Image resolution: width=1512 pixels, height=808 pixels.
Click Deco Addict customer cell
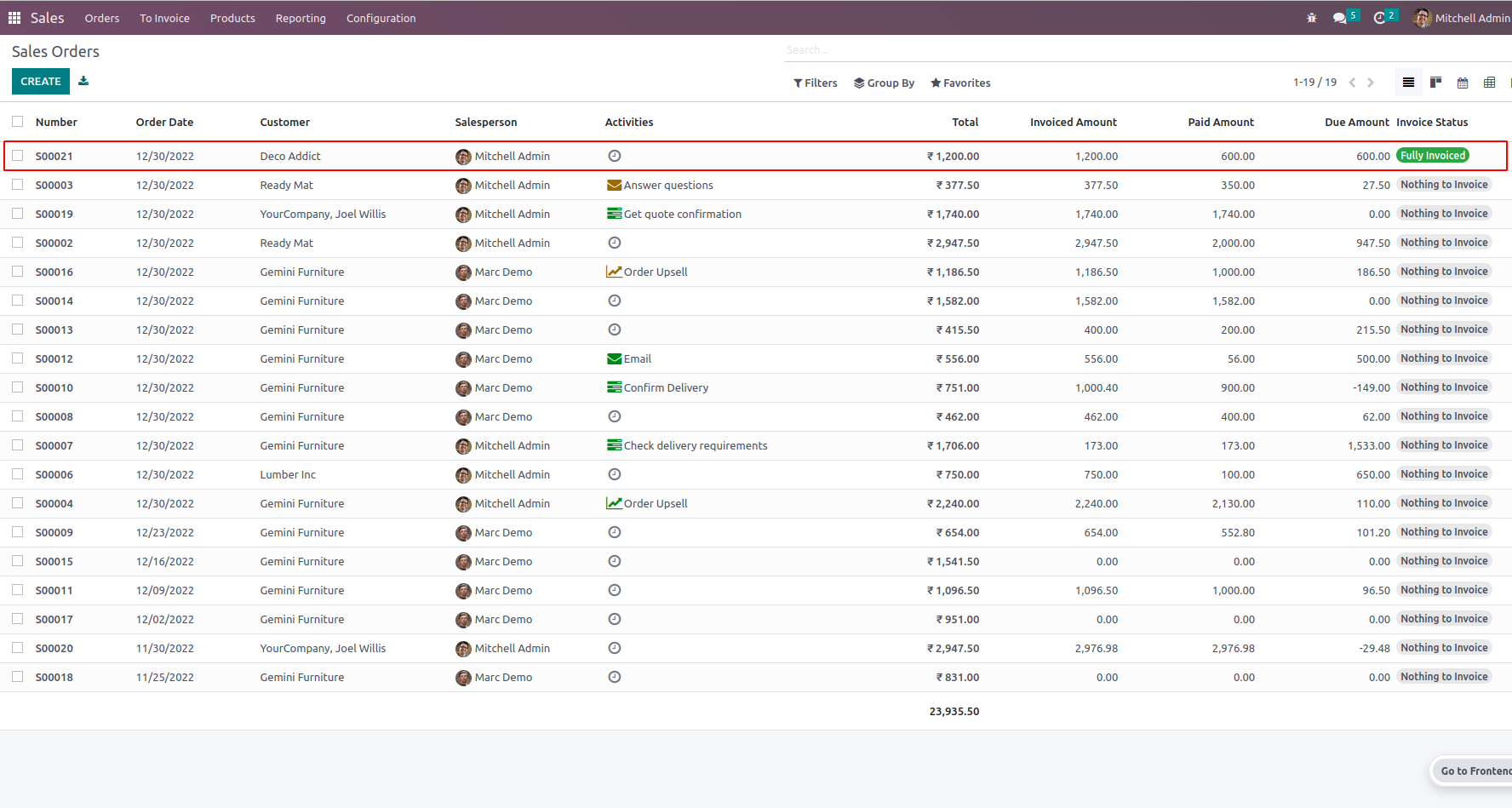[x=290, y=156]
